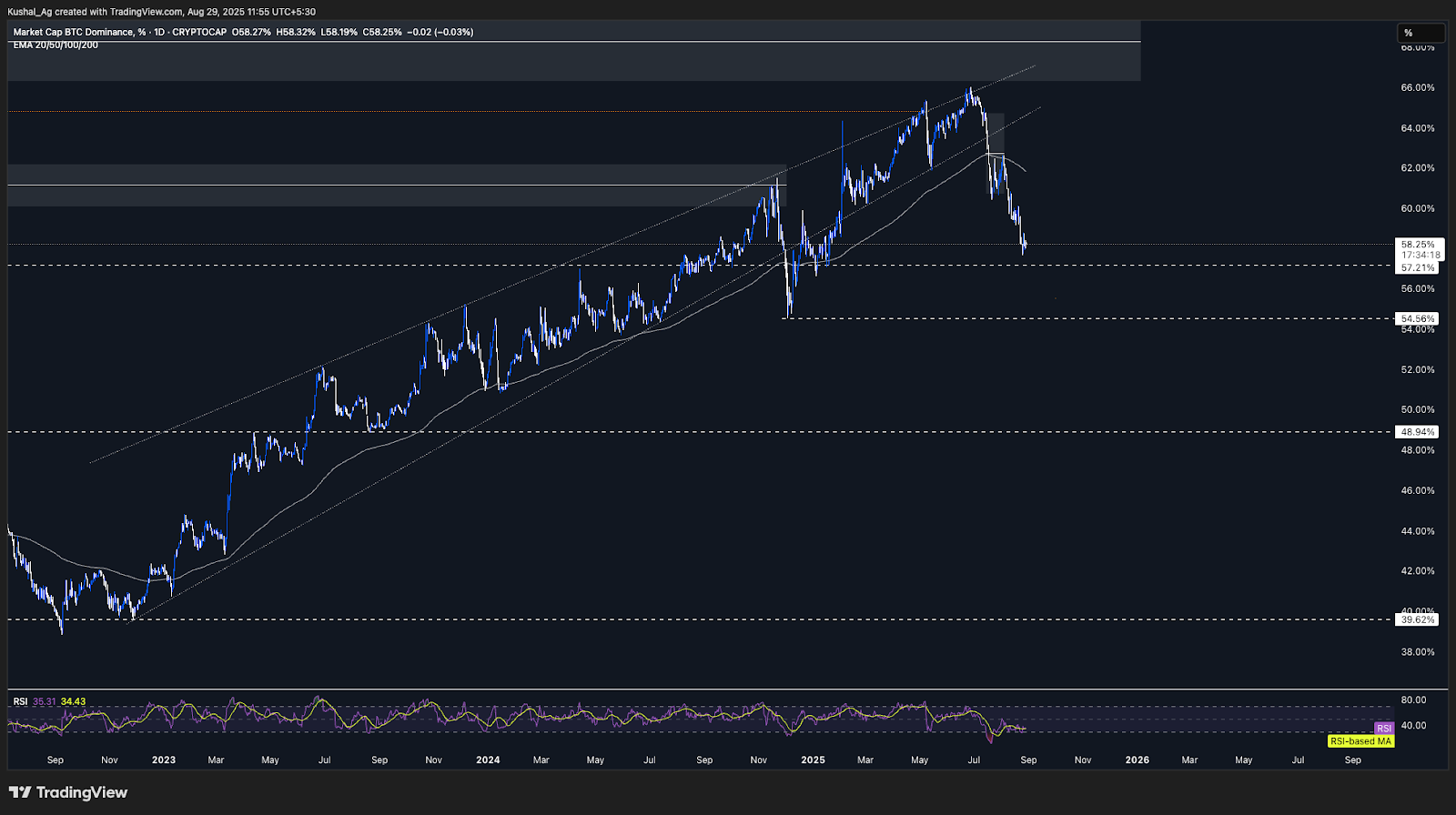This screenshot has width=1456, height=815.
Task: Select the 48.94% horizontal line label
Action: pyautogui.click(x=1418, y=432)
